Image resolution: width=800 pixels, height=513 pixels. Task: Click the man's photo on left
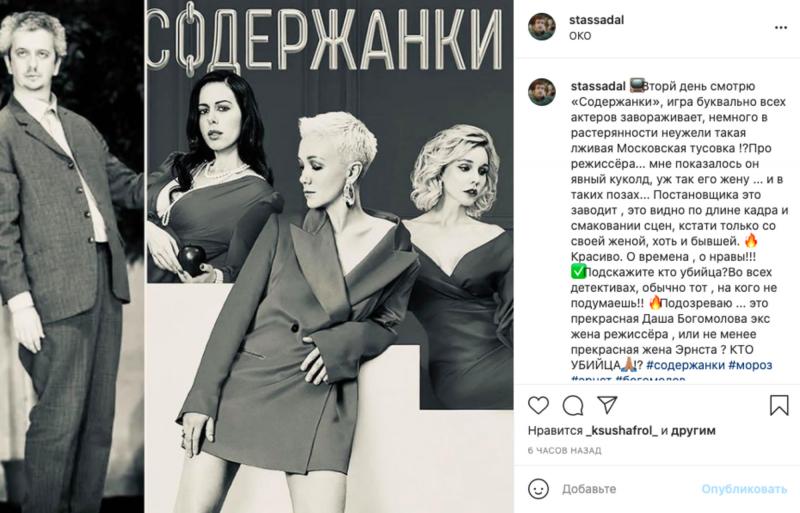pos(72,256)
